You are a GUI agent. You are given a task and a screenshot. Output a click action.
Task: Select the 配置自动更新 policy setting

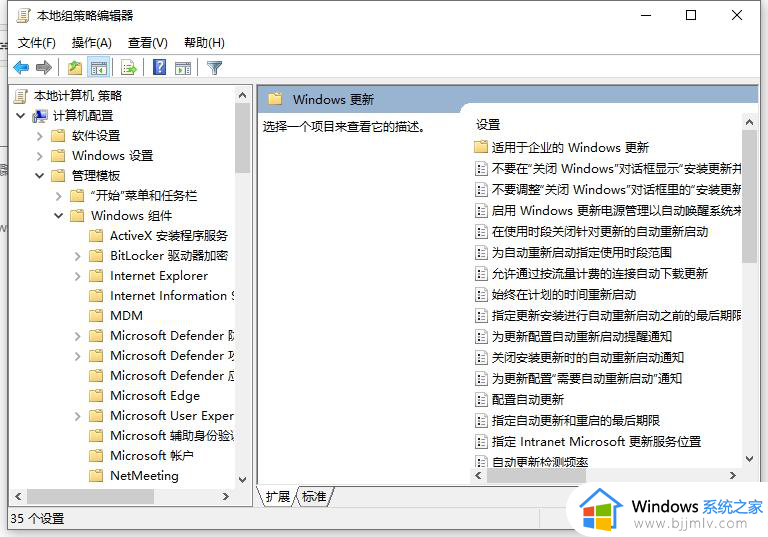coord(528,400)
